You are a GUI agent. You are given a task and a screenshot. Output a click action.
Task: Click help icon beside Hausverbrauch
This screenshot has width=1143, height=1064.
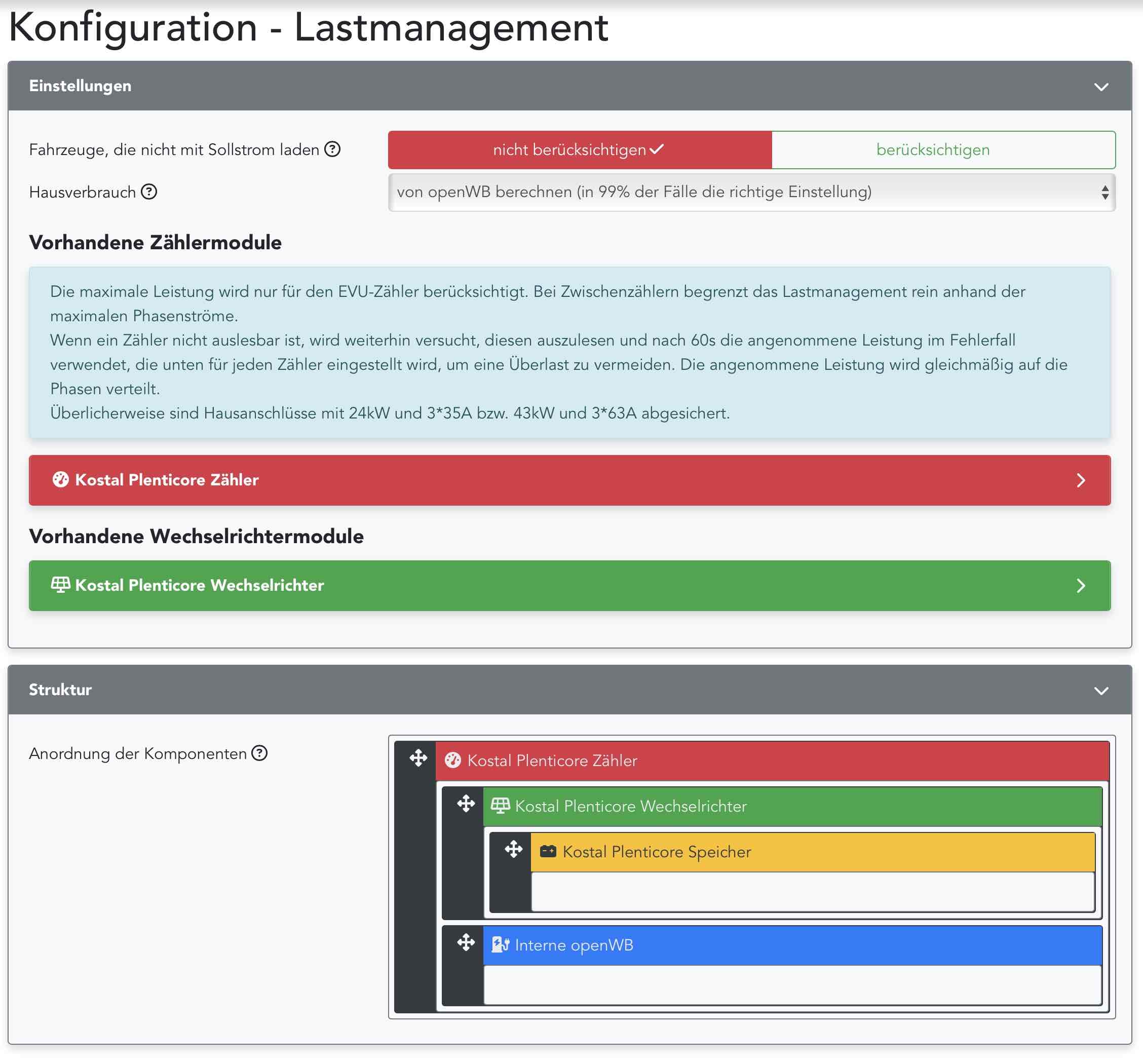[149, 192]
